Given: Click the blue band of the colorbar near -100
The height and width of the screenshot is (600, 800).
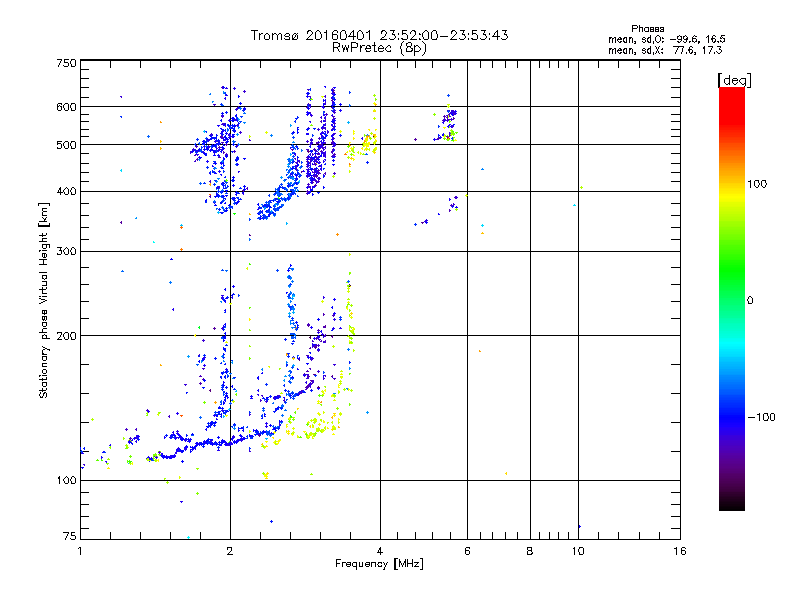Looking at the screenshot, I should pyautogui.click(x=732, y=417).
